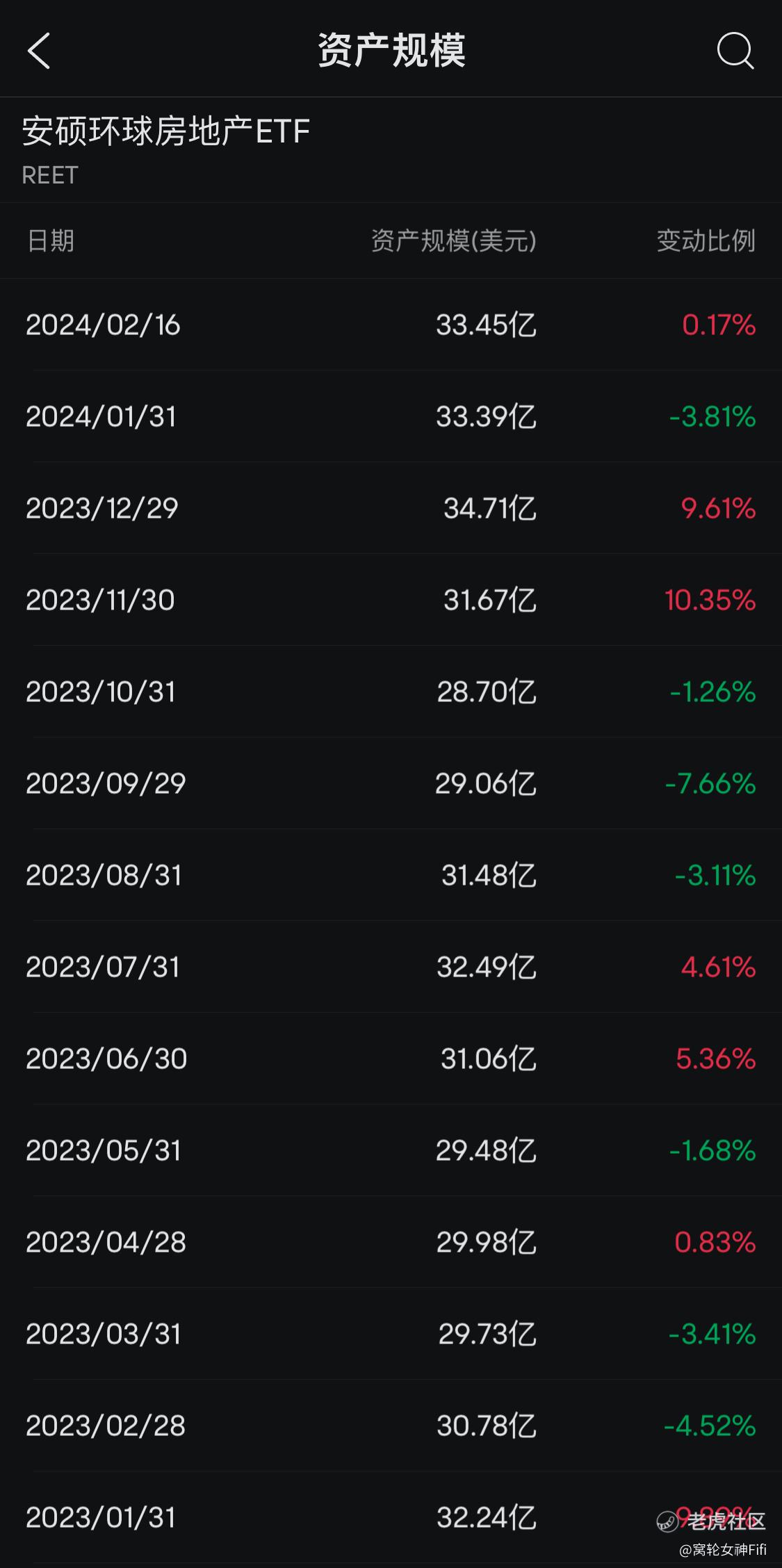The image size is (782, 1568).
Task: Tap the -3.11% change value
Action: pyautogui.click(x=715, y=875)
